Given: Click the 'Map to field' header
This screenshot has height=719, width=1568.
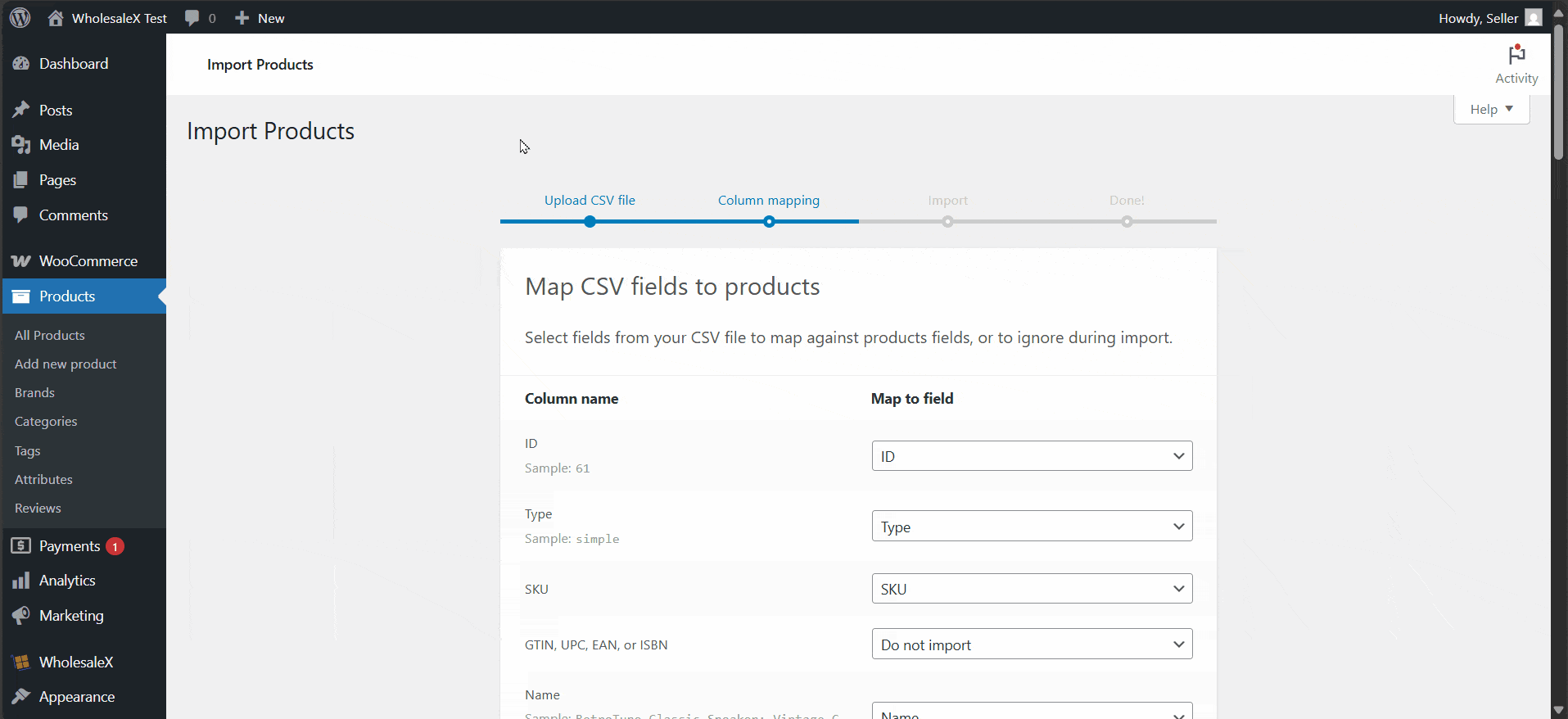Looking at the screenshot, I should [912, 399].
